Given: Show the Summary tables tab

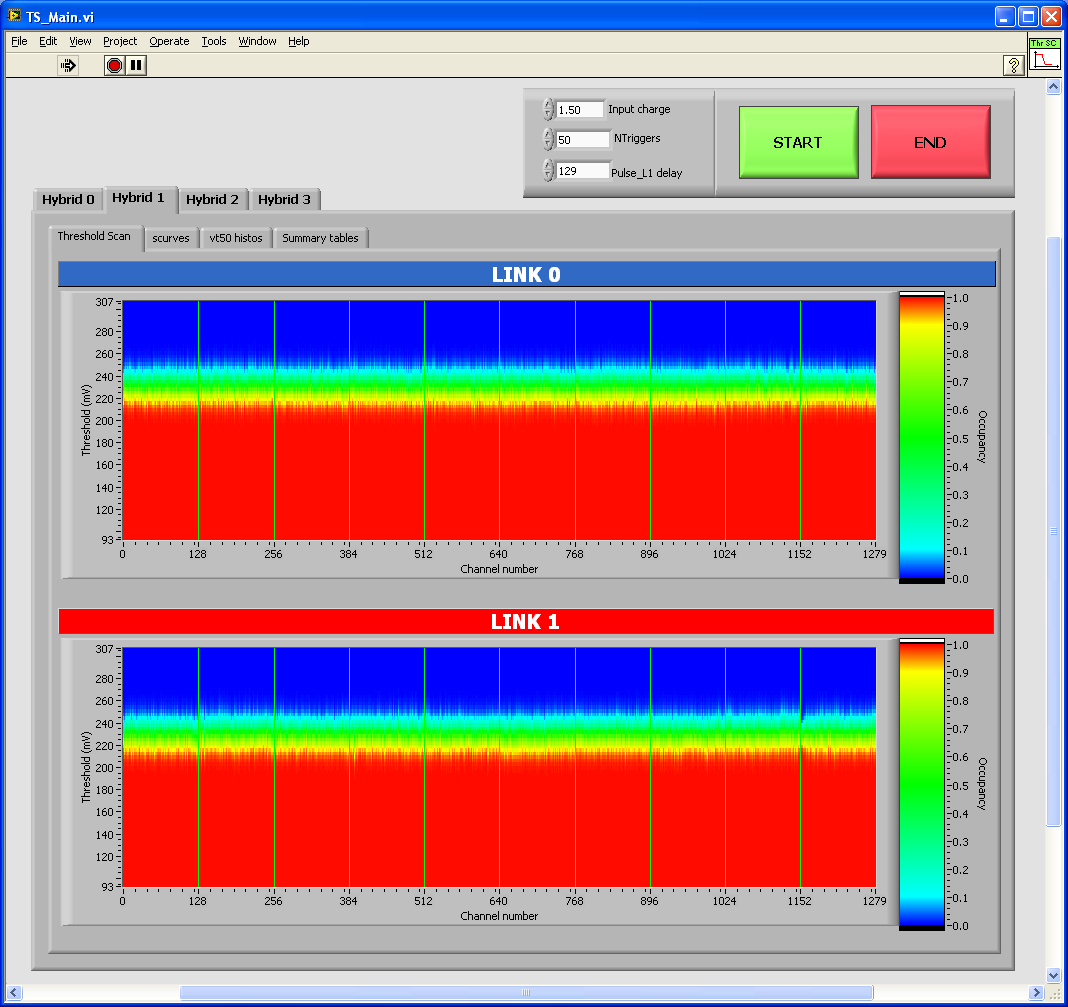Looking at the screenshot, I should 320,238.
